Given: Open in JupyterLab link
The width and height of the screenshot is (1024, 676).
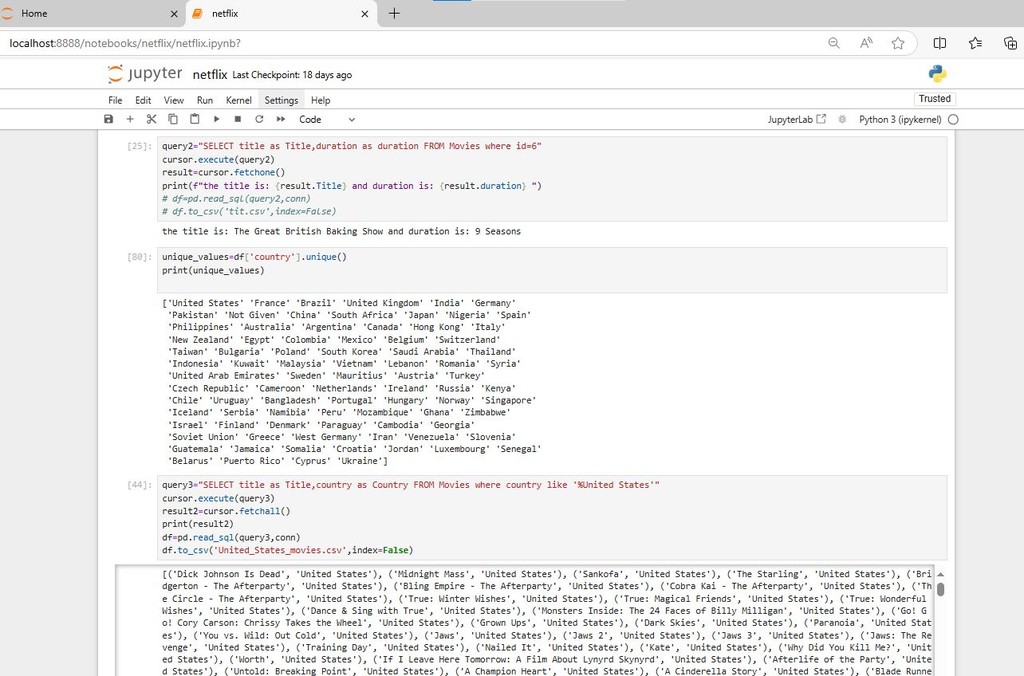Looking at the screenshot, I should click(x=797, y=120).
